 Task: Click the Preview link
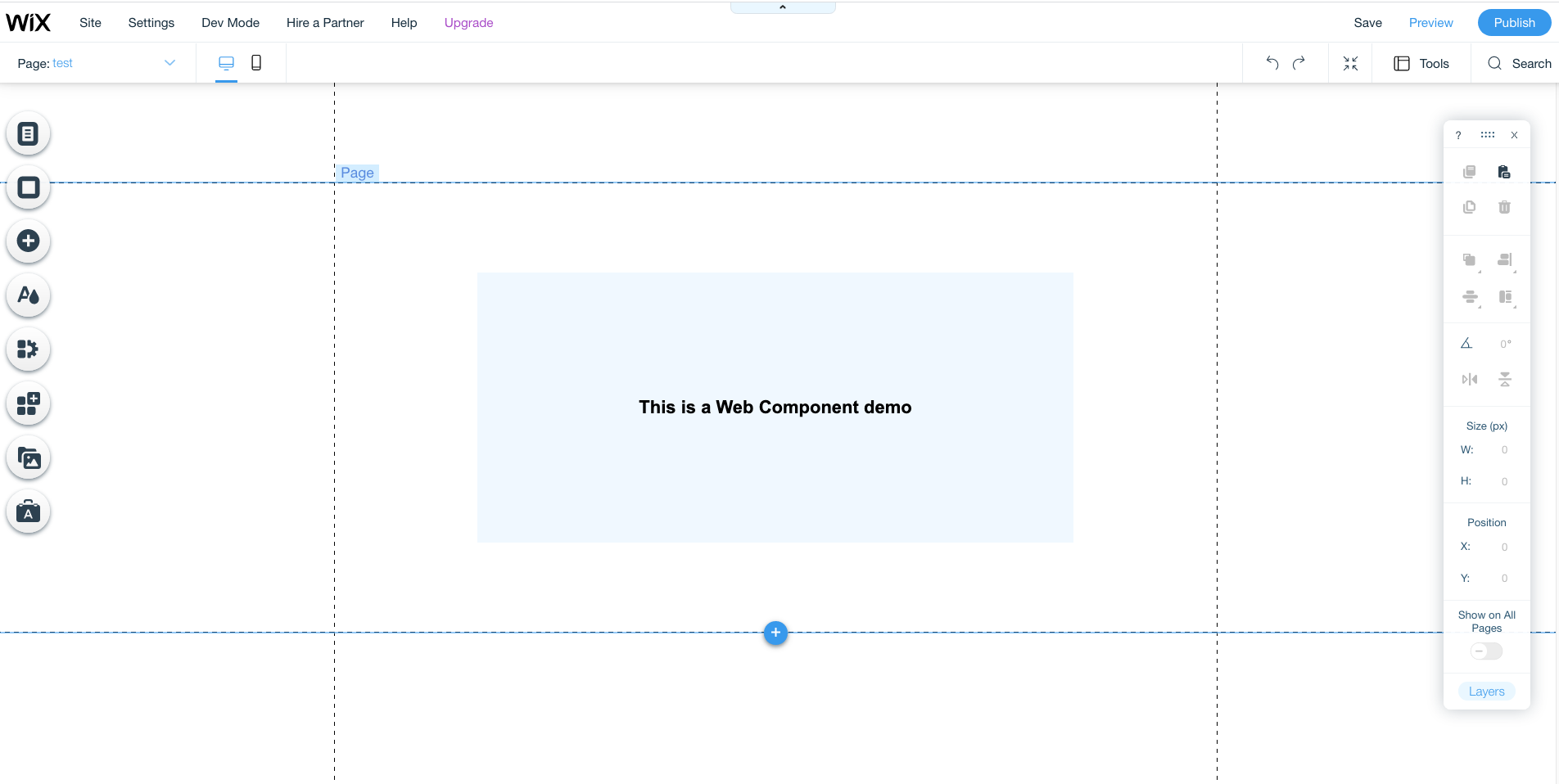(x=1431, y=23)
